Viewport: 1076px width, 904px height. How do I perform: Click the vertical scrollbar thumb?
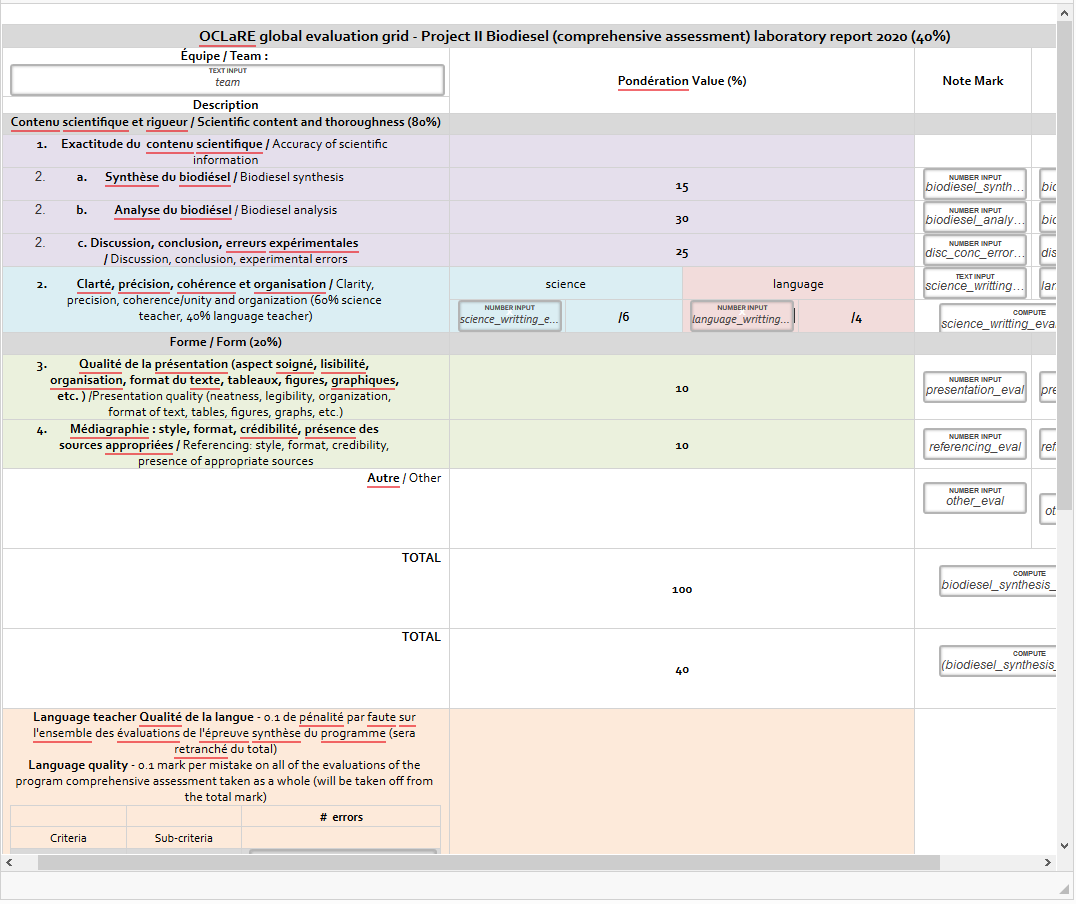[1064, 266]
